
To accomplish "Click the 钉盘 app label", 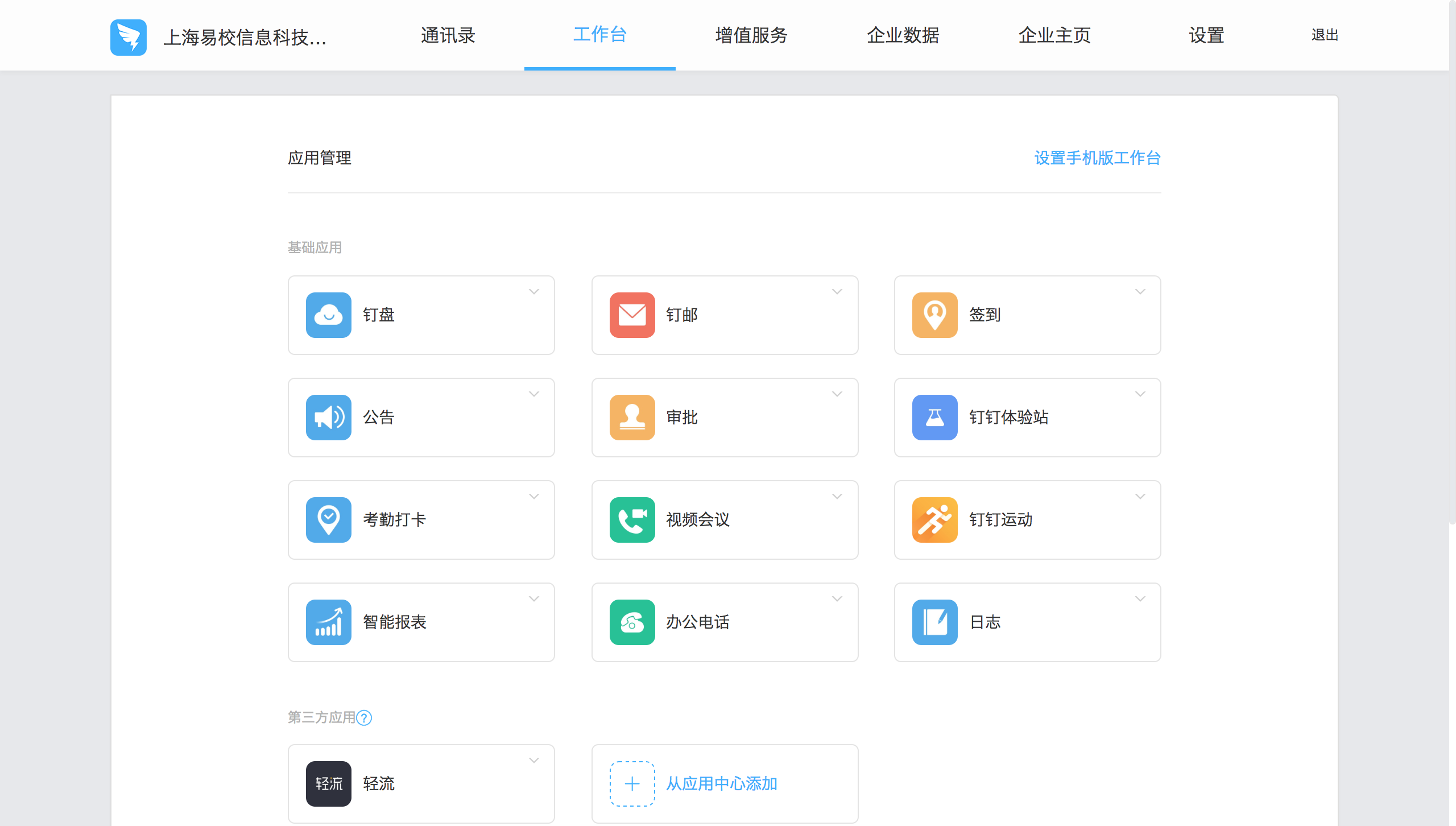I will pyautogui.click(x=379, y=315).
